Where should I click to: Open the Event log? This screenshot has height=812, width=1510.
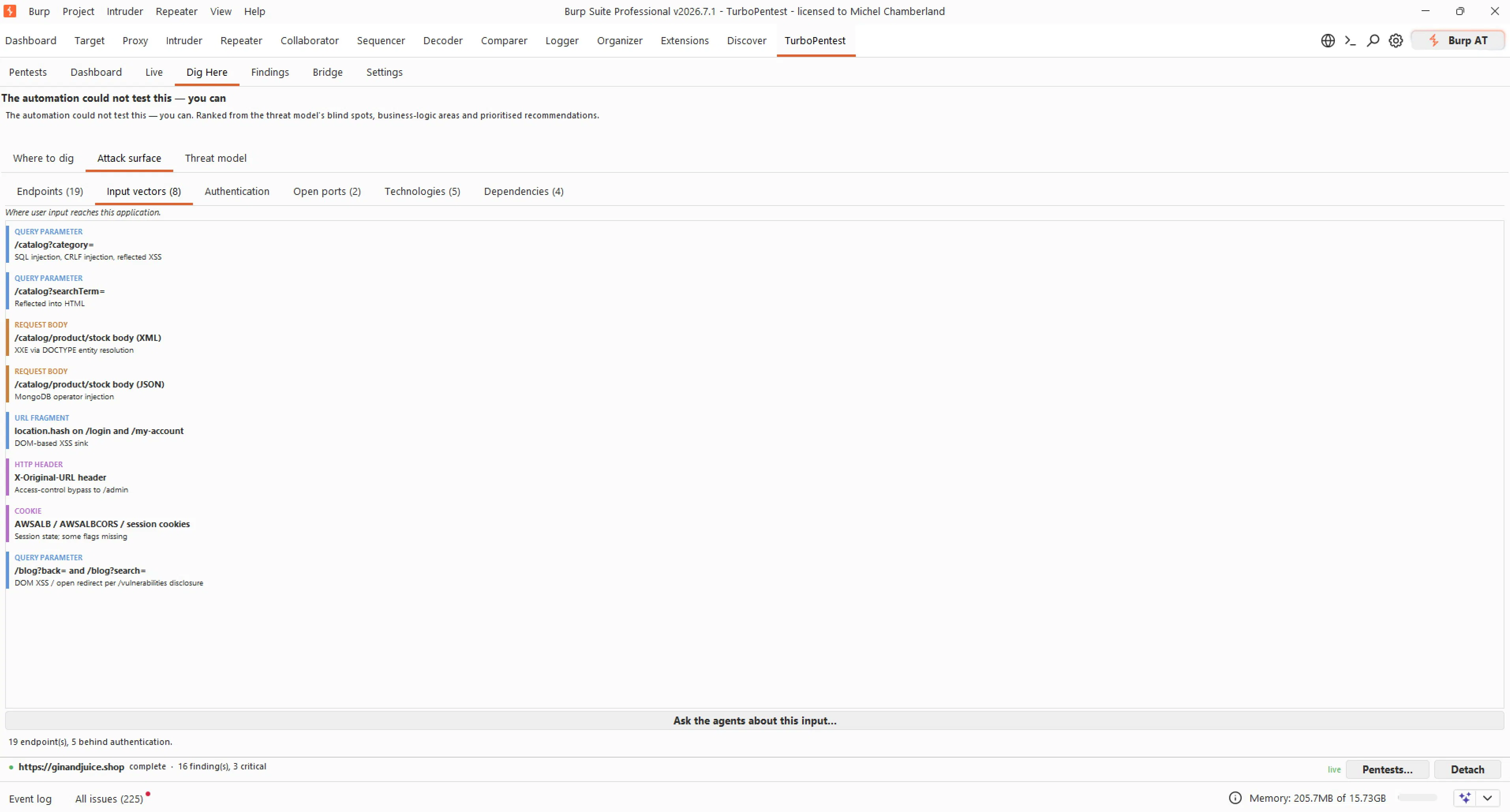(30, 799)
